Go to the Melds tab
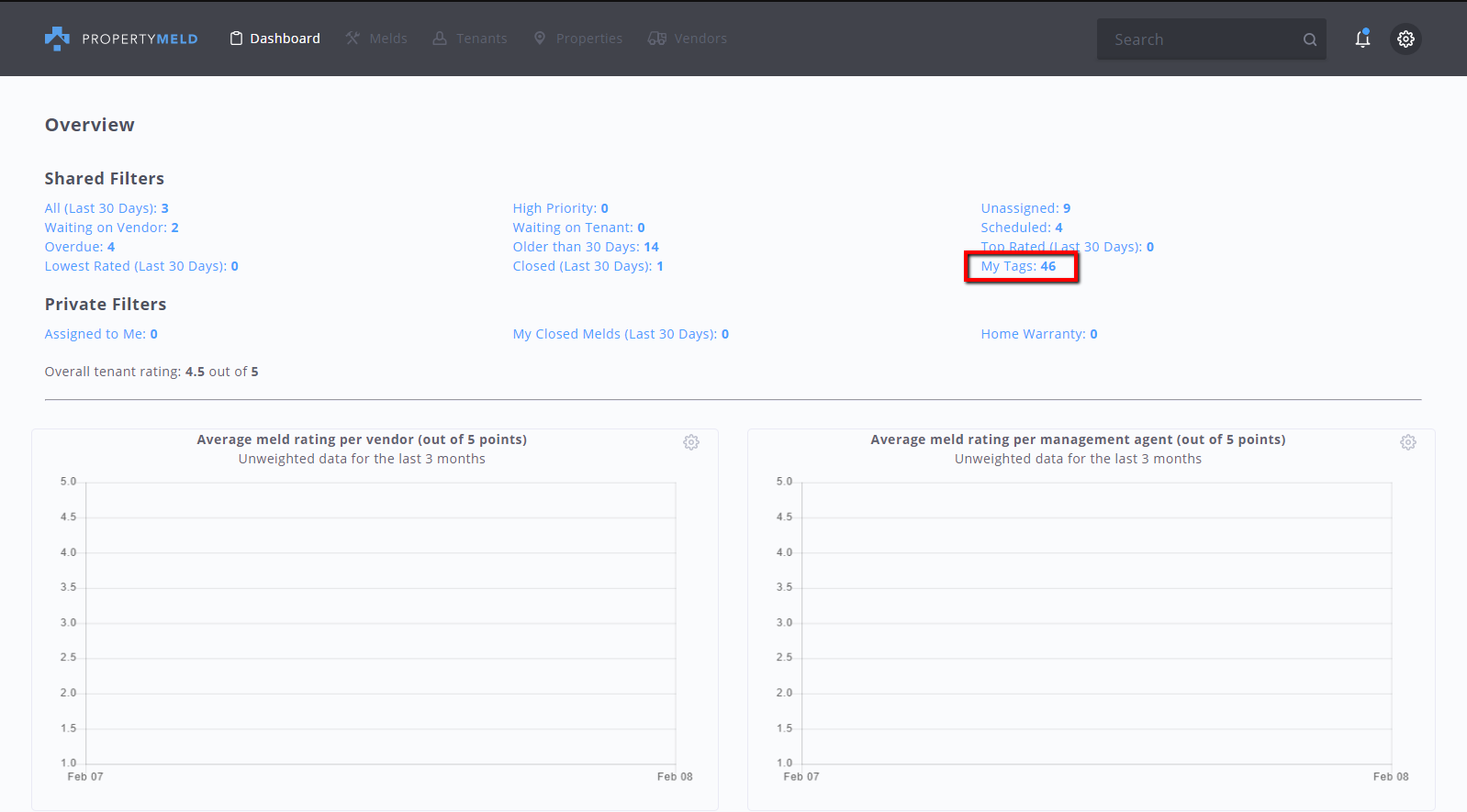Screen dimensions: 1467x812 pyautogui.click(x=376, y=39)
